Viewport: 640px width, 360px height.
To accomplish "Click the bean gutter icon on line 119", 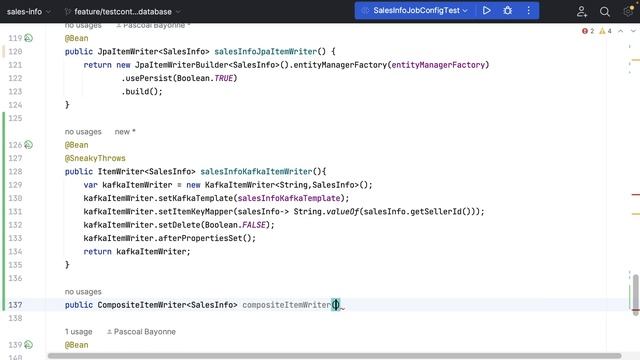I will pos(28,38).
